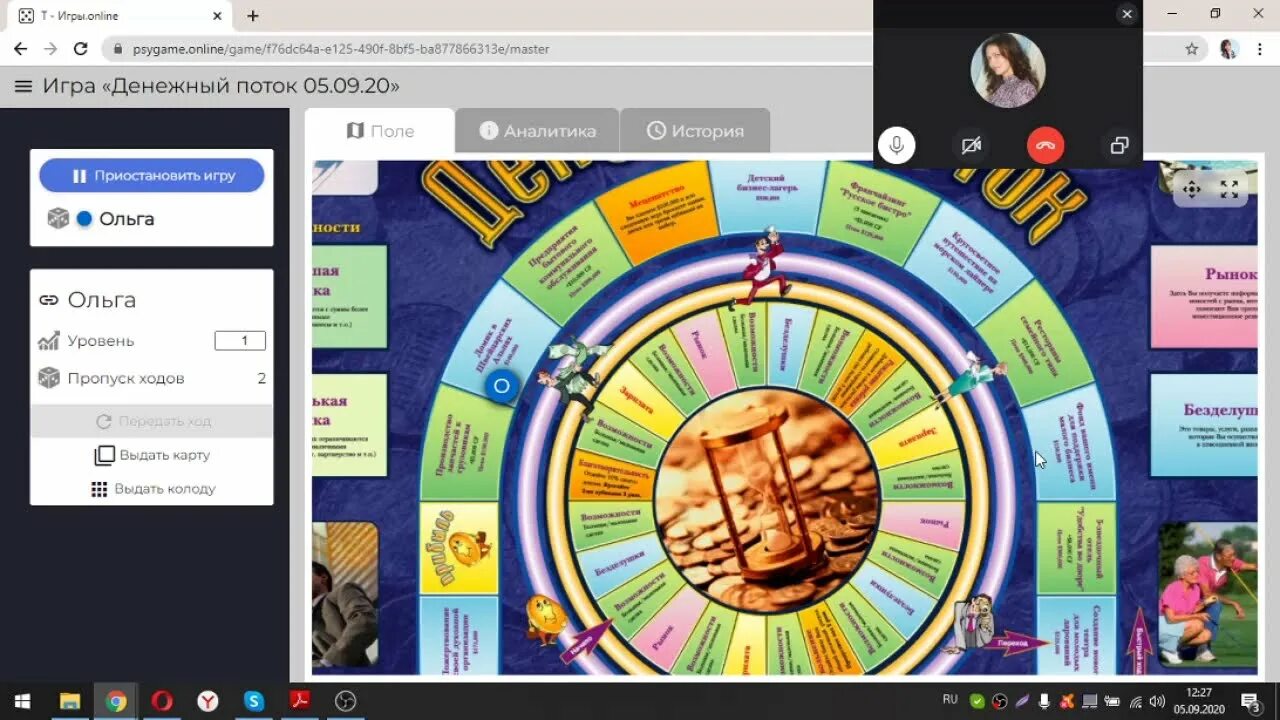Screen dimensions: 1280x720
Task: Switch to the Поле tab
Action: pyautogui.click(x=380, y=131)
